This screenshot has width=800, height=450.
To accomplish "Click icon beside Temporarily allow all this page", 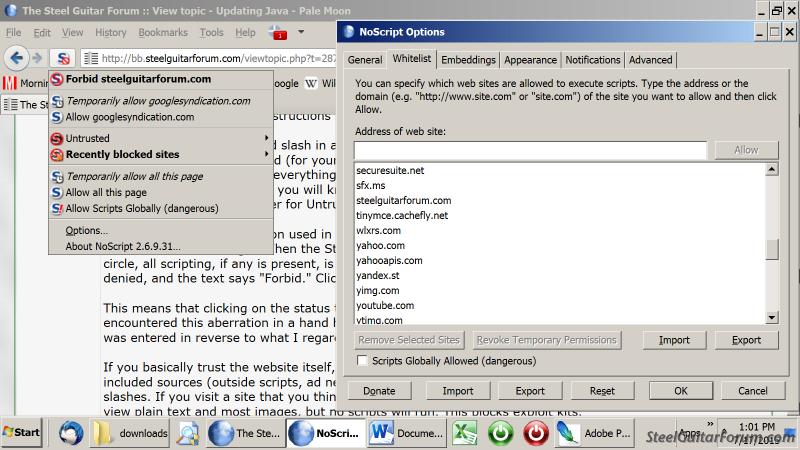I will [57, 177].
